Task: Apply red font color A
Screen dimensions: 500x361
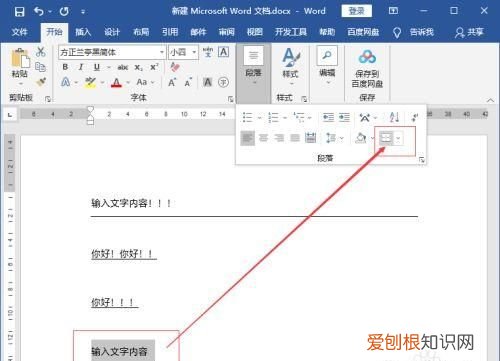Action: 116,82
